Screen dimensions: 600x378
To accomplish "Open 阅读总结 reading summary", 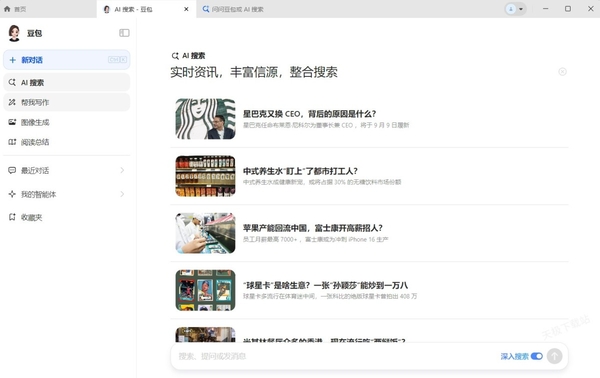I will [67, 142].
